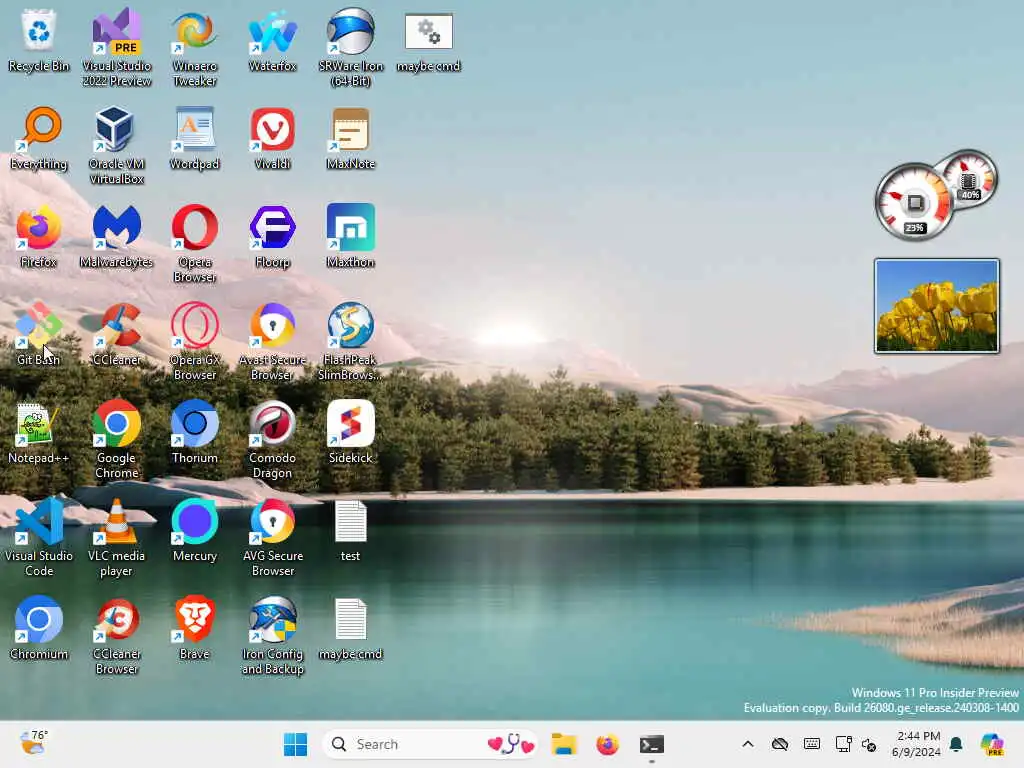
Task: Open the touch keyboard tray icon
Action: [x=812, y=744]
